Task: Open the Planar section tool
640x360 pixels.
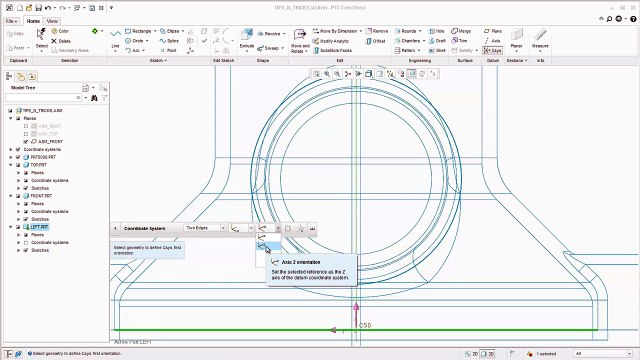Action: [x=516, y=39]
